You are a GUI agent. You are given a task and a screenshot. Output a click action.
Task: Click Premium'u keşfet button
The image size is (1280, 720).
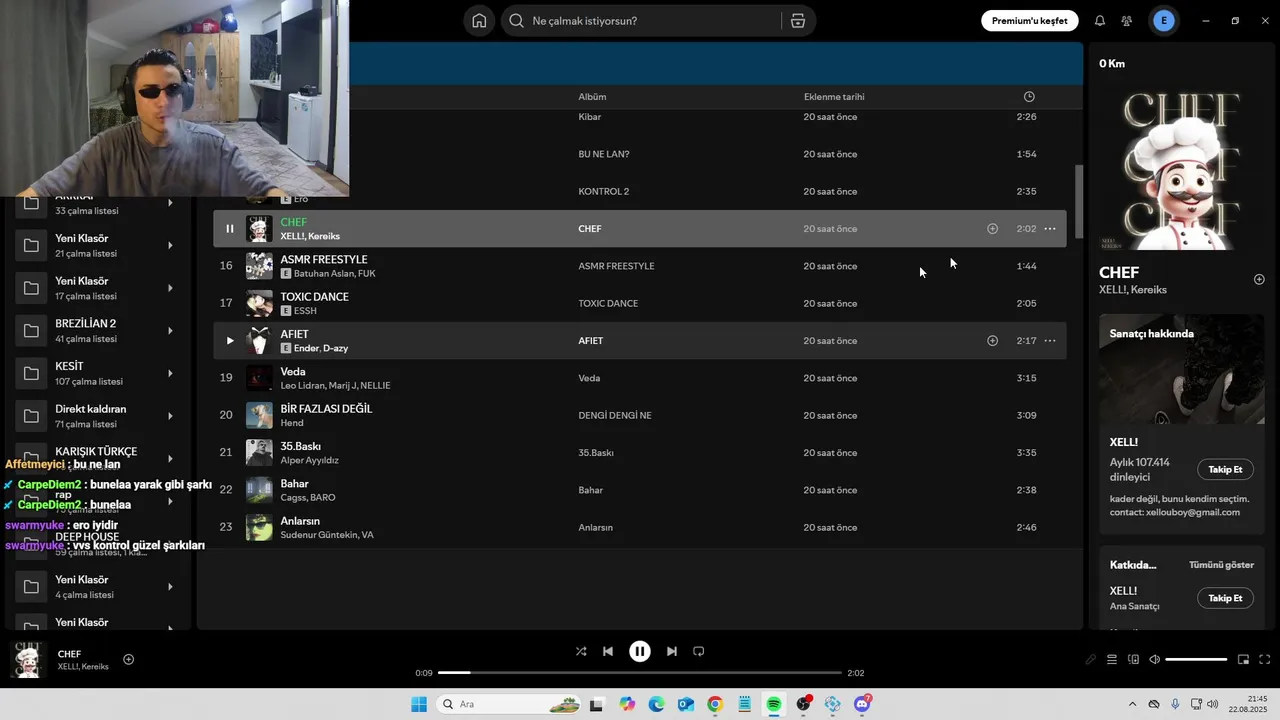coord(1029,21)
